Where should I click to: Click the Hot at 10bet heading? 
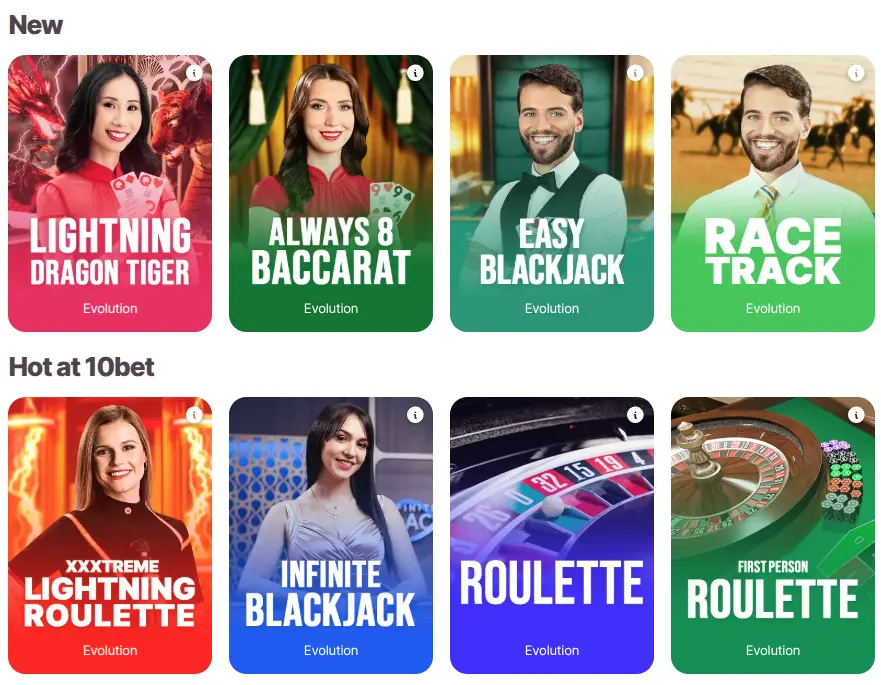[81, 367]
